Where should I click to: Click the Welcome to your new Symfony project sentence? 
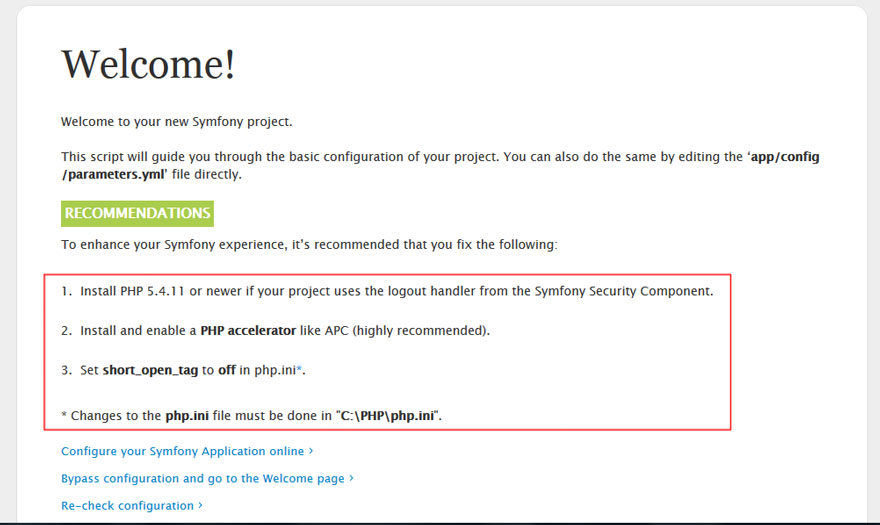177,122
